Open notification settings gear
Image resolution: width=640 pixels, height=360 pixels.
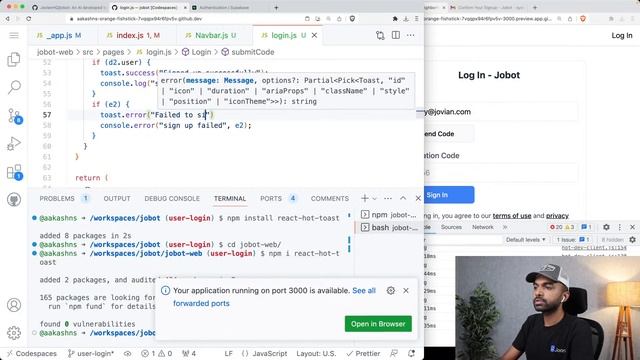point(391,291)
